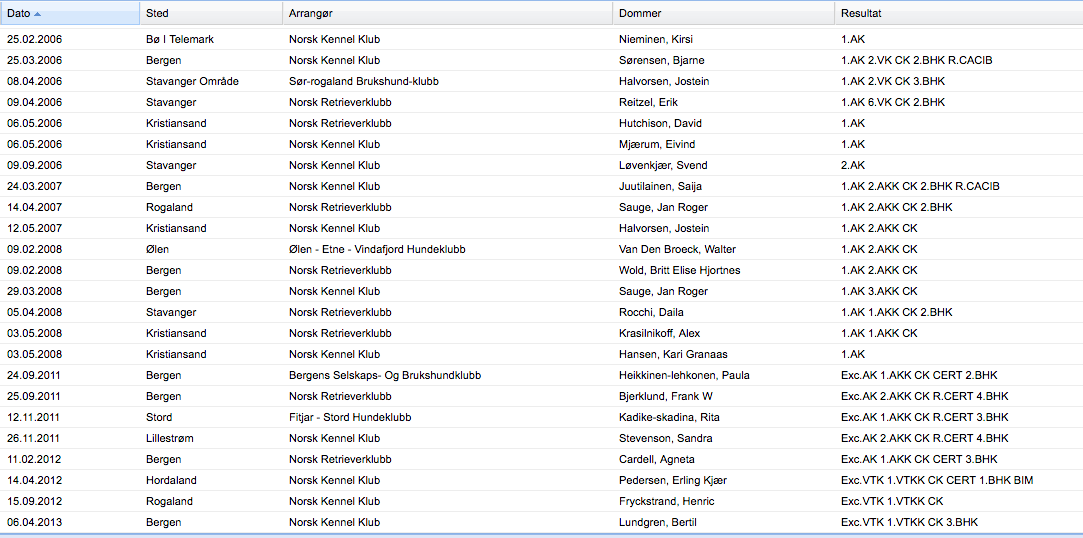
Task: Select the Lillestrøm location cell
Action: click(211, 439)
